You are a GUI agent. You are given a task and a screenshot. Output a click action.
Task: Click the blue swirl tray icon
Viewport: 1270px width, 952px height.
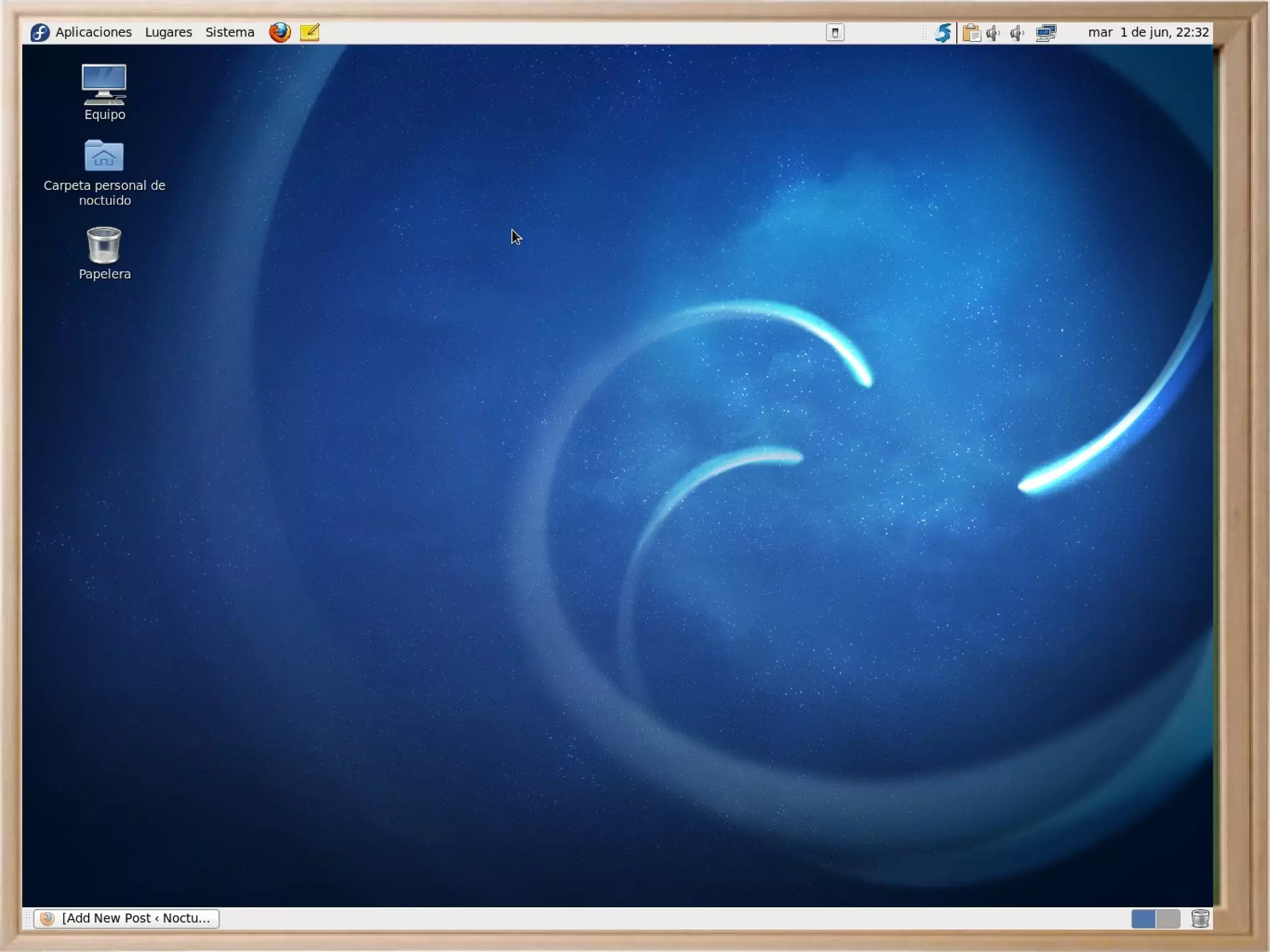pos(943,32)
